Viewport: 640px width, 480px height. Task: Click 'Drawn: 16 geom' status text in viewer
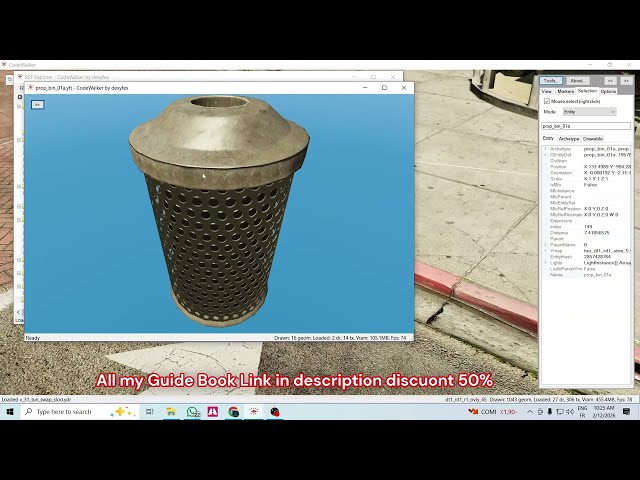click(293, 338)
